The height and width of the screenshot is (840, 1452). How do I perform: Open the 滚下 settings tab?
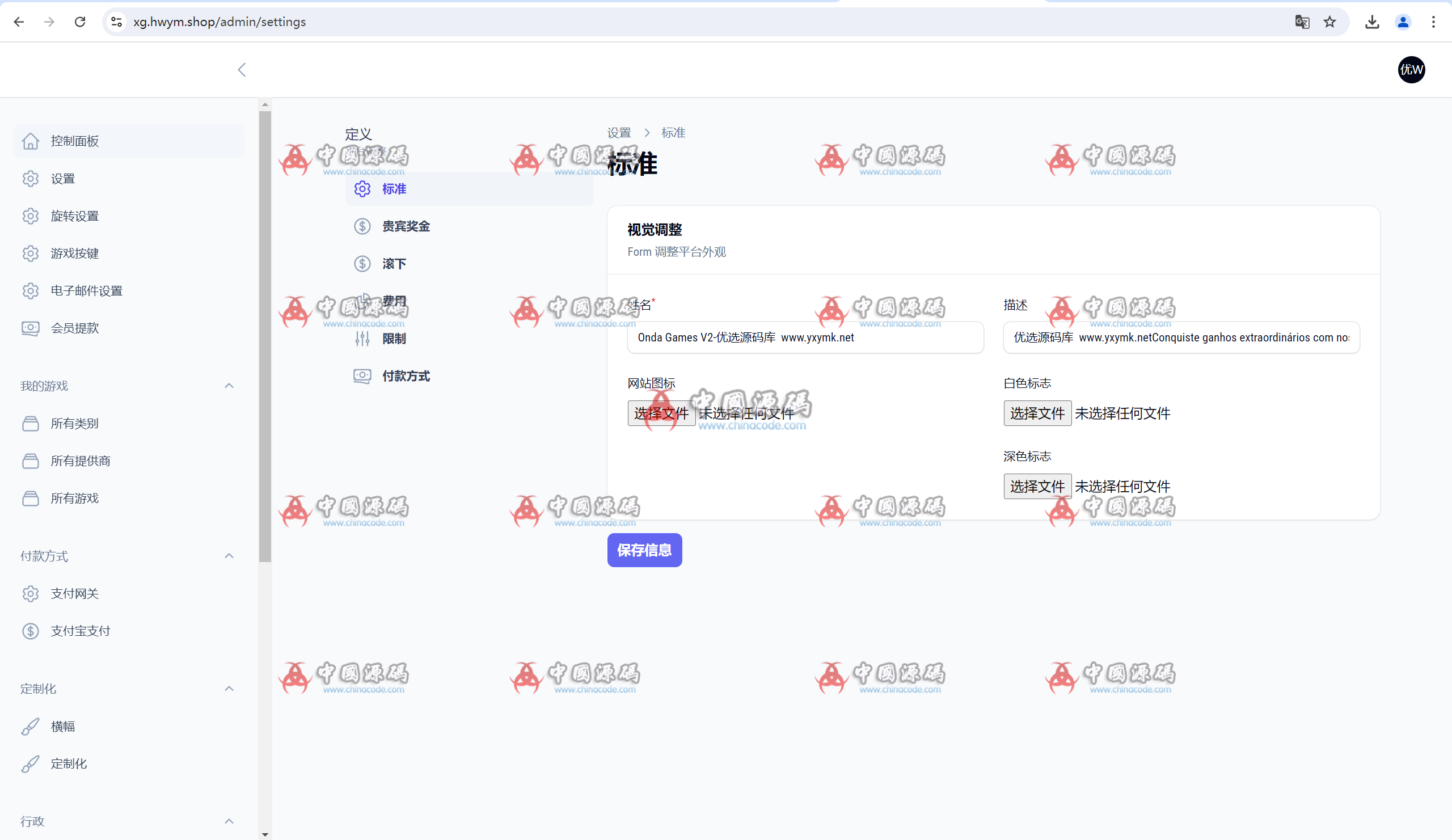click(394, 264)
